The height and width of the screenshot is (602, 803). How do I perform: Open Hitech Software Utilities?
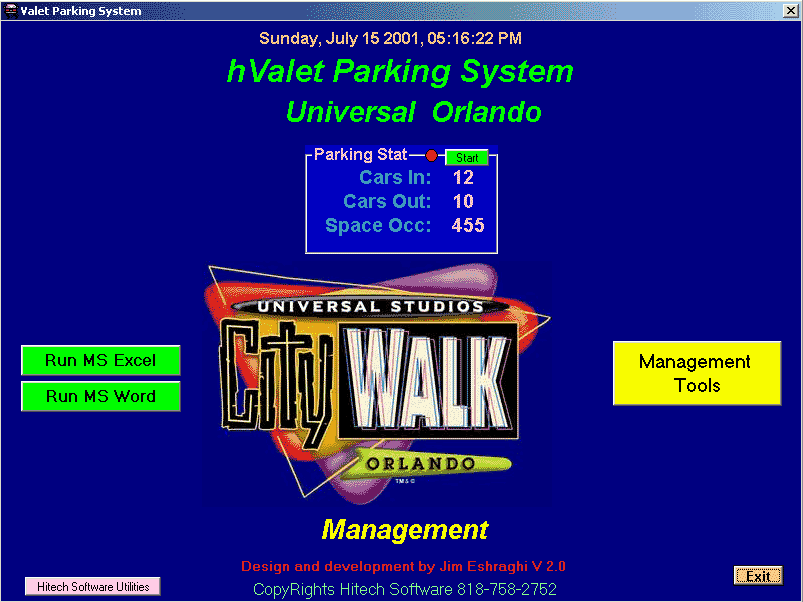[x=93, y=587]
